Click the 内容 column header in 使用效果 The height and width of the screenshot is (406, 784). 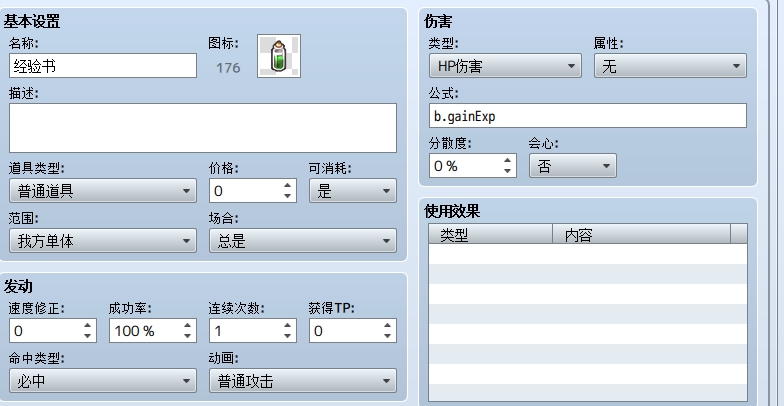[642, 234]
